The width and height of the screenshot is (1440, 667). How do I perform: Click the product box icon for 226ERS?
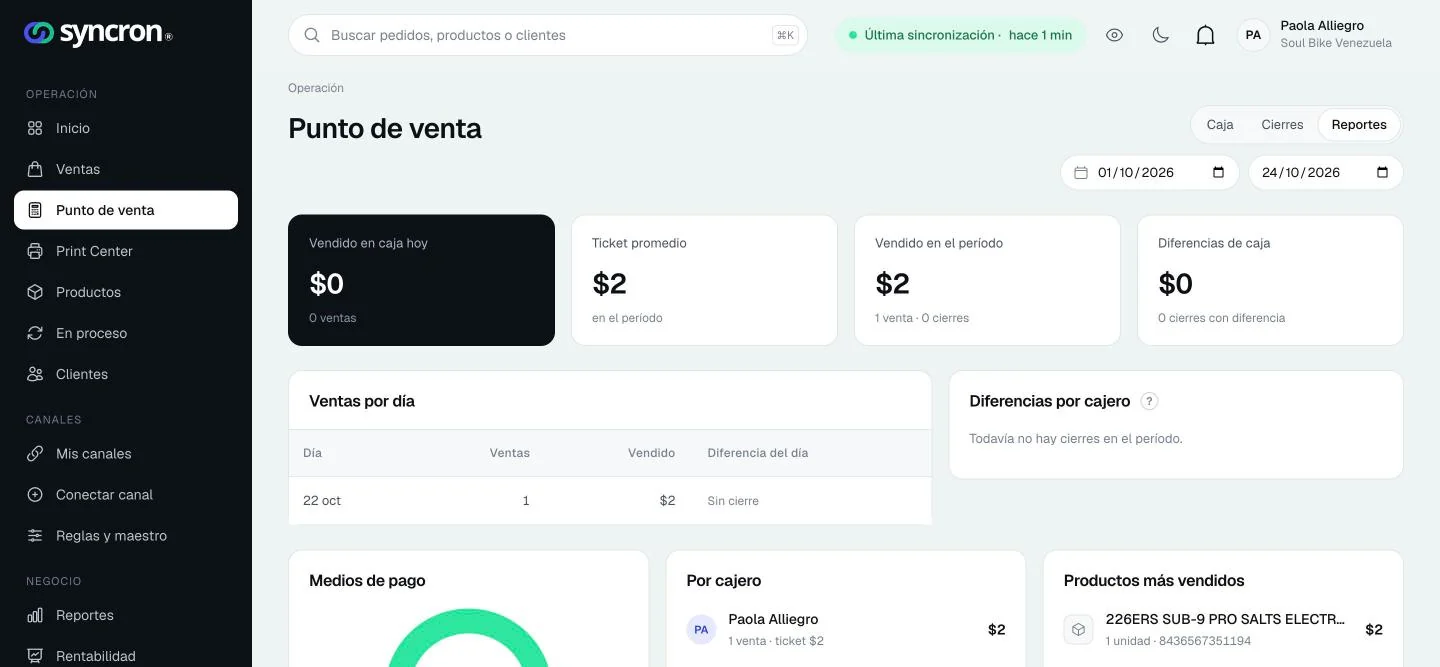coord(1078,629)
